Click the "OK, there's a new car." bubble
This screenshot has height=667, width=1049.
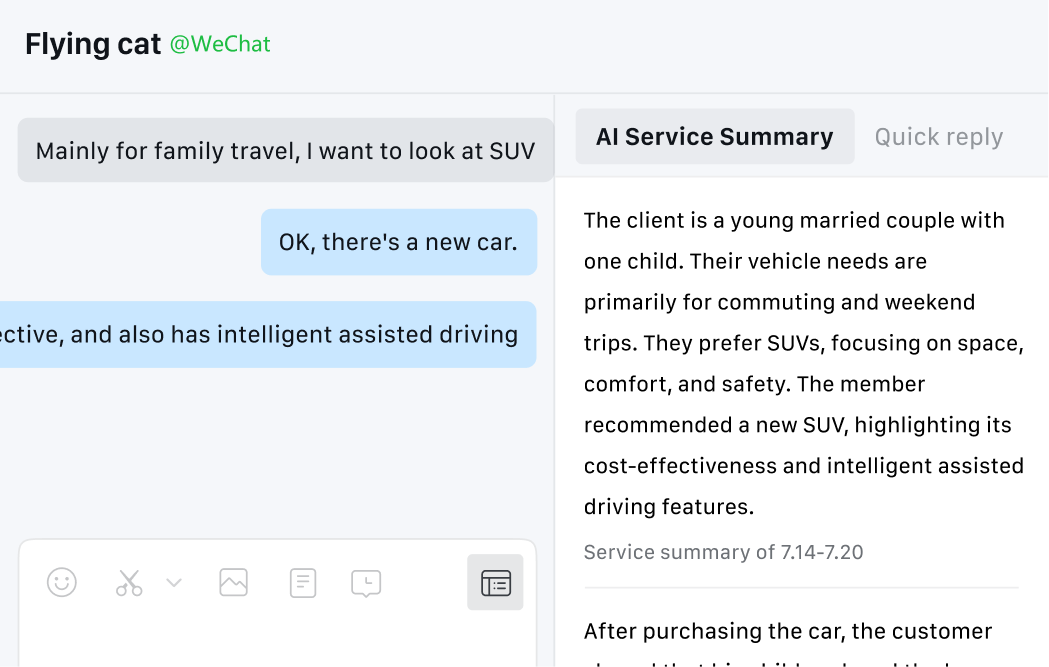click(398, 242)
